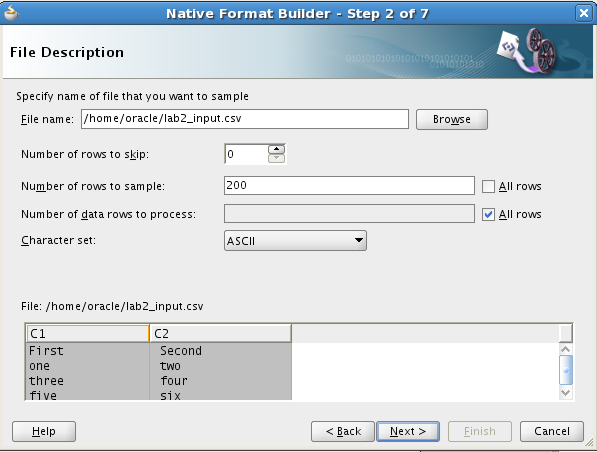Image resolution: width=597 pixels, height=452 pixels.
Task: Go to next step with Next button
Action: point(408,431)
